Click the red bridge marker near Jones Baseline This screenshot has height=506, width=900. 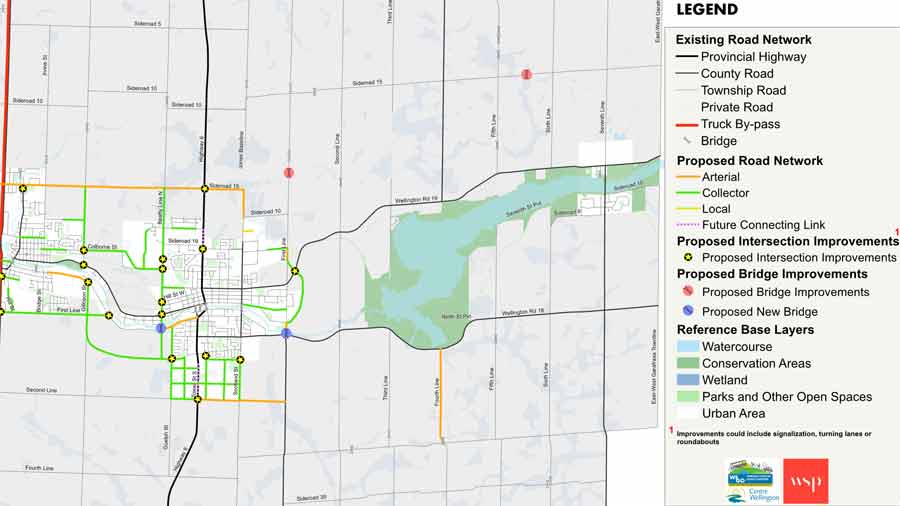289,173
